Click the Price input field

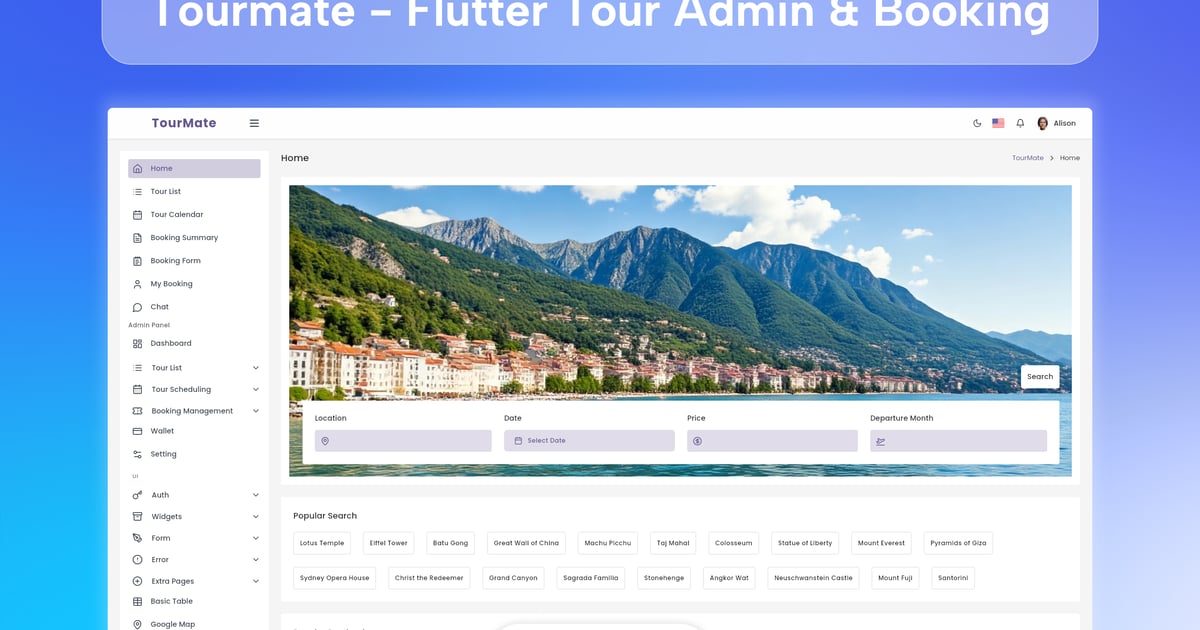click(772, 441)
